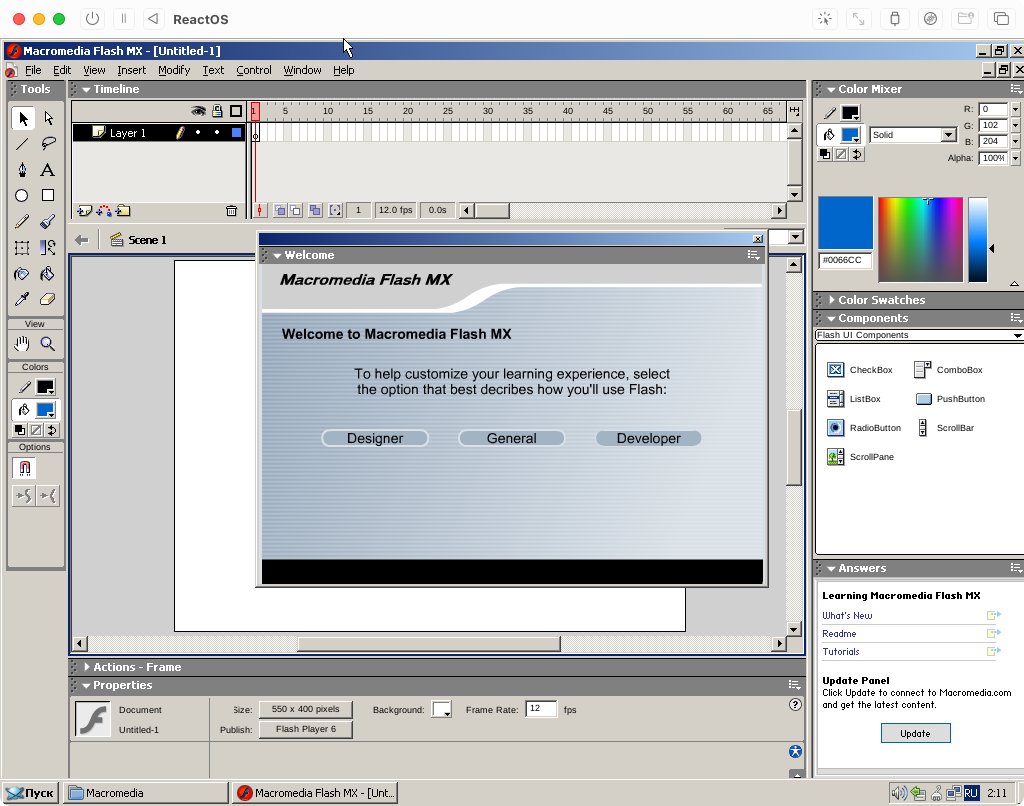Viewport: 1024px width, 806px height.
Task: Select the Oval tool
Action: [22, 195]
